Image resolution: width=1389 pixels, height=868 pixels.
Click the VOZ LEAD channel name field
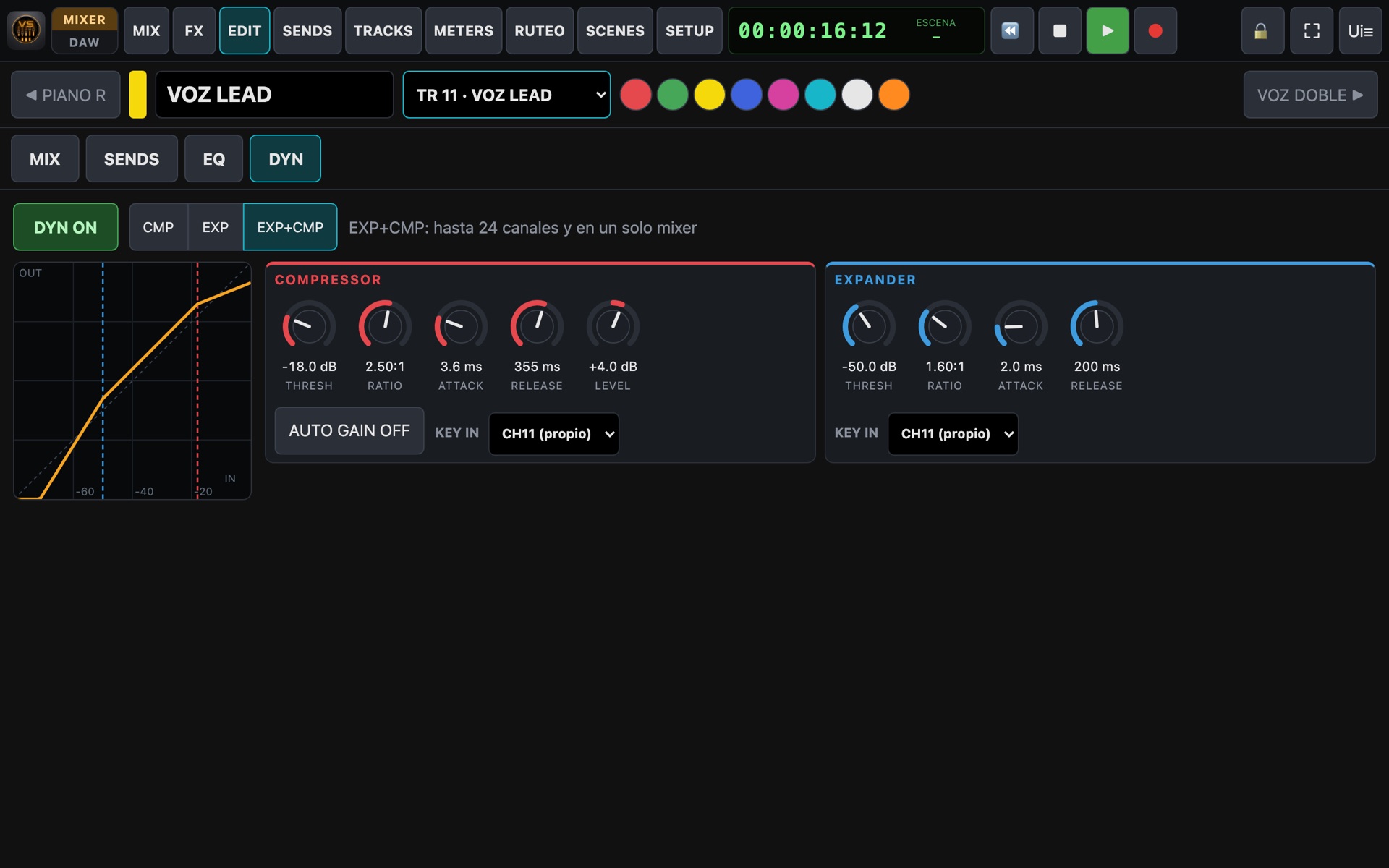274,95
